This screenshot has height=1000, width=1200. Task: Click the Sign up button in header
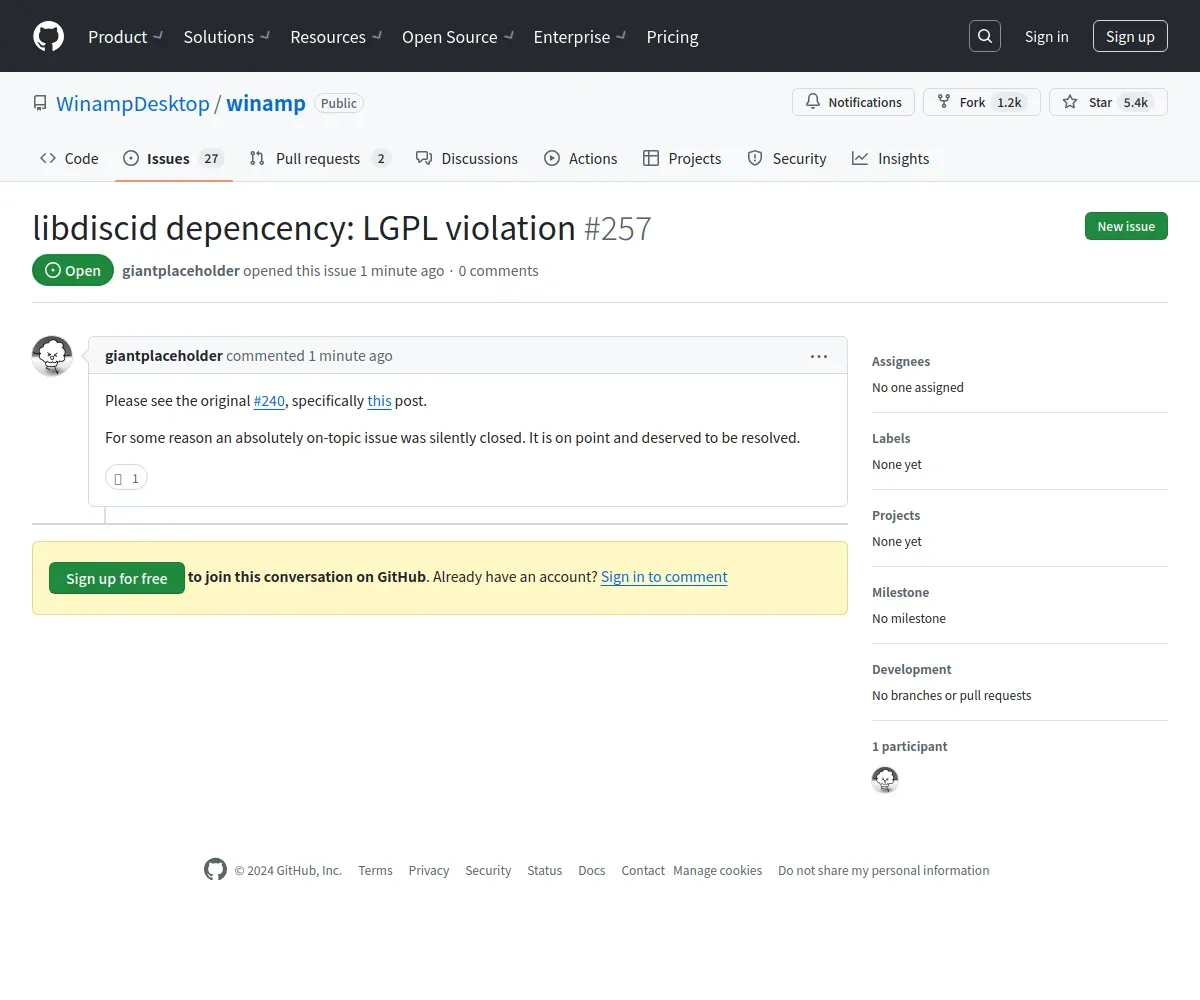(x=1130, y=36)
